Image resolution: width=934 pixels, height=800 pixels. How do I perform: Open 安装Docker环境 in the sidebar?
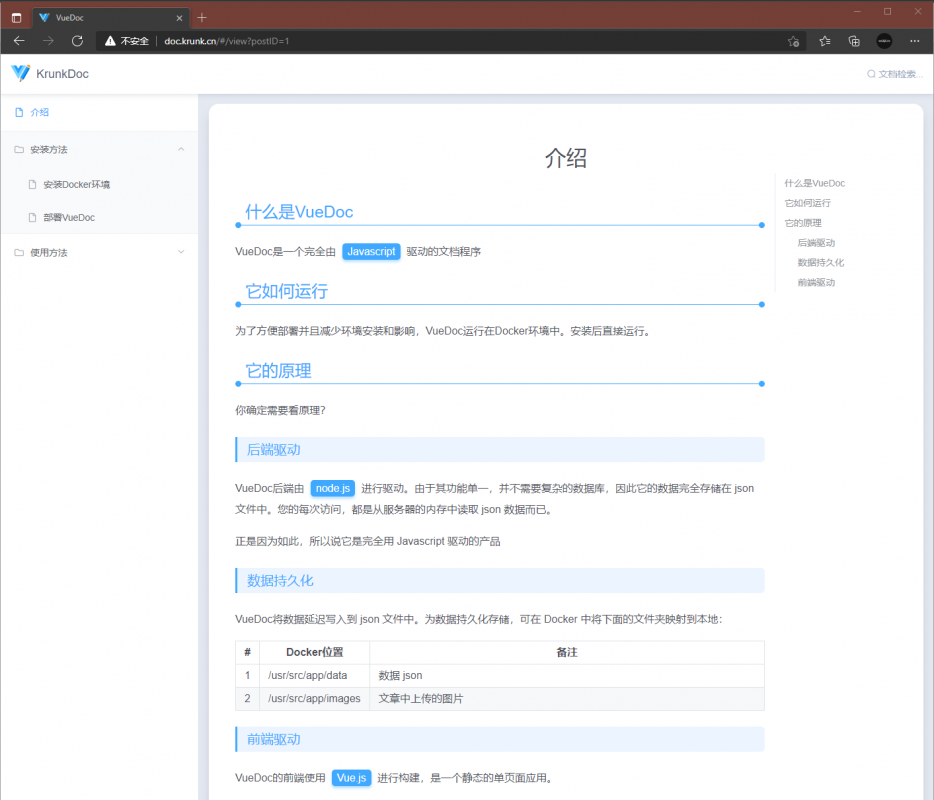click(76, 184)
